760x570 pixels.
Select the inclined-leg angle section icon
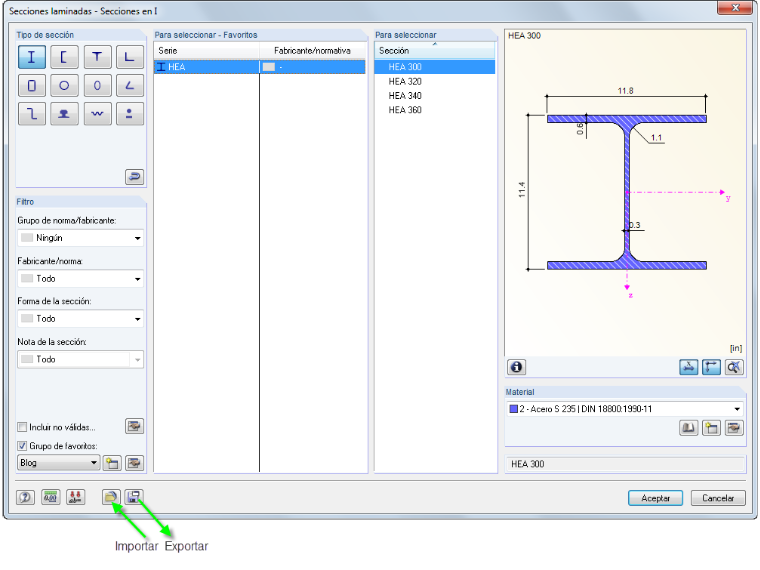(x=129, y=86)
